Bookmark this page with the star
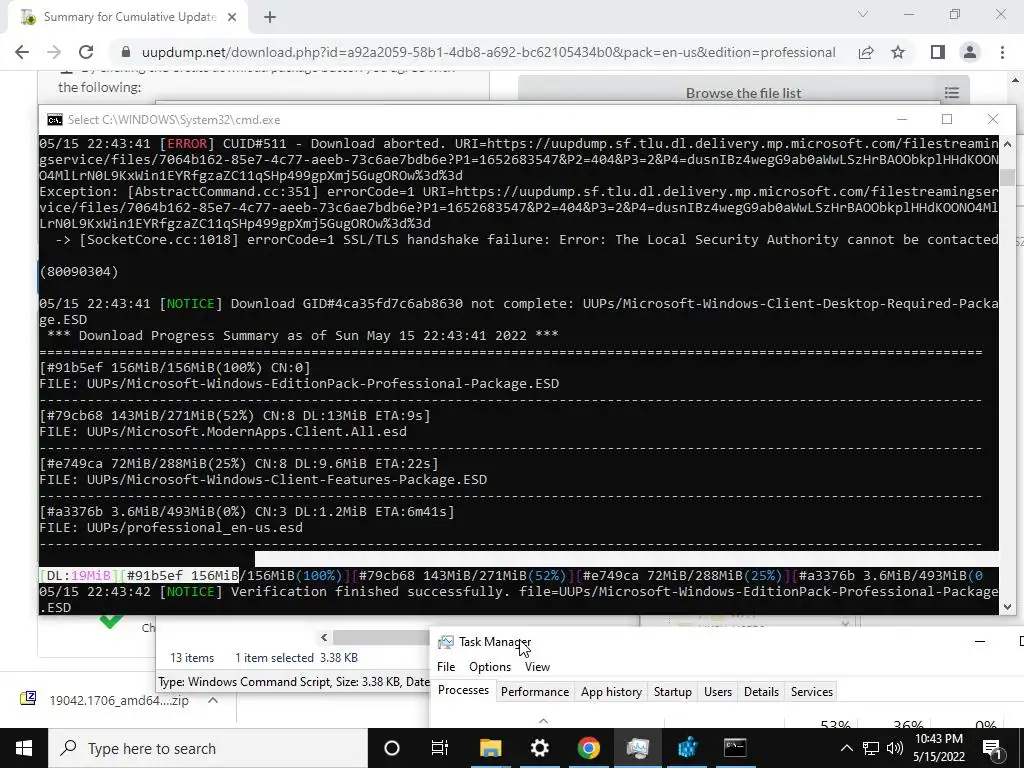Image resolution: width=1024 pixels, height=768 pixels. 898,52
